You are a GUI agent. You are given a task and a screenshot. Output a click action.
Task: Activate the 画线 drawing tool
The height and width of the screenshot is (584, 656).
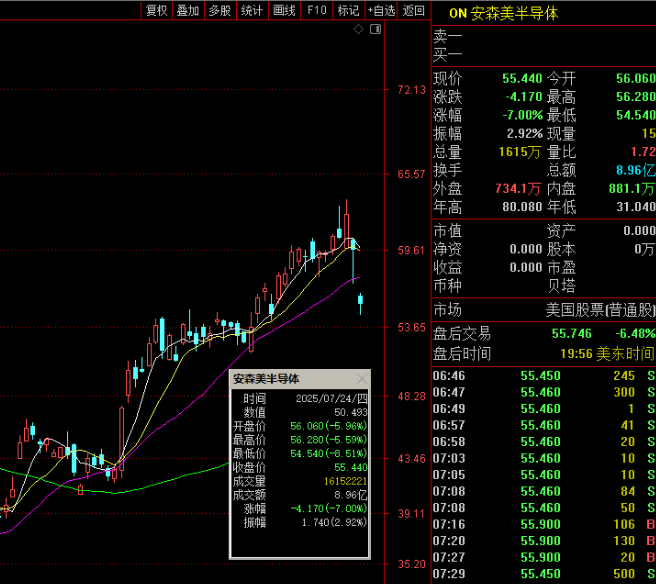coord(284,10)
